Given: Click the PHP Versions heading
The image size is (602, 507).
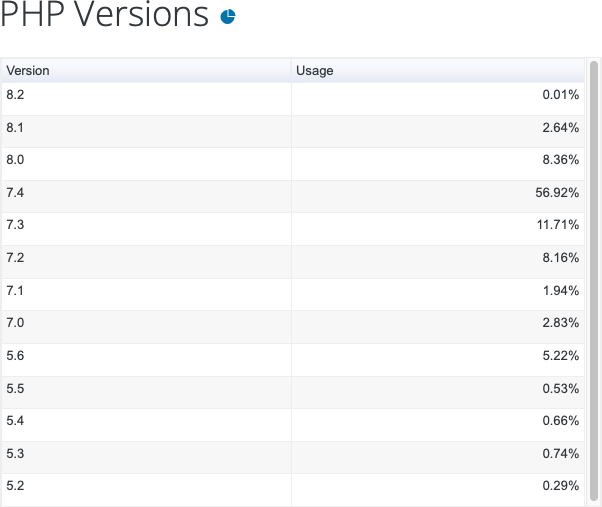Looking at the screenshot, I should pyautogui.click(x=104, y=15).
